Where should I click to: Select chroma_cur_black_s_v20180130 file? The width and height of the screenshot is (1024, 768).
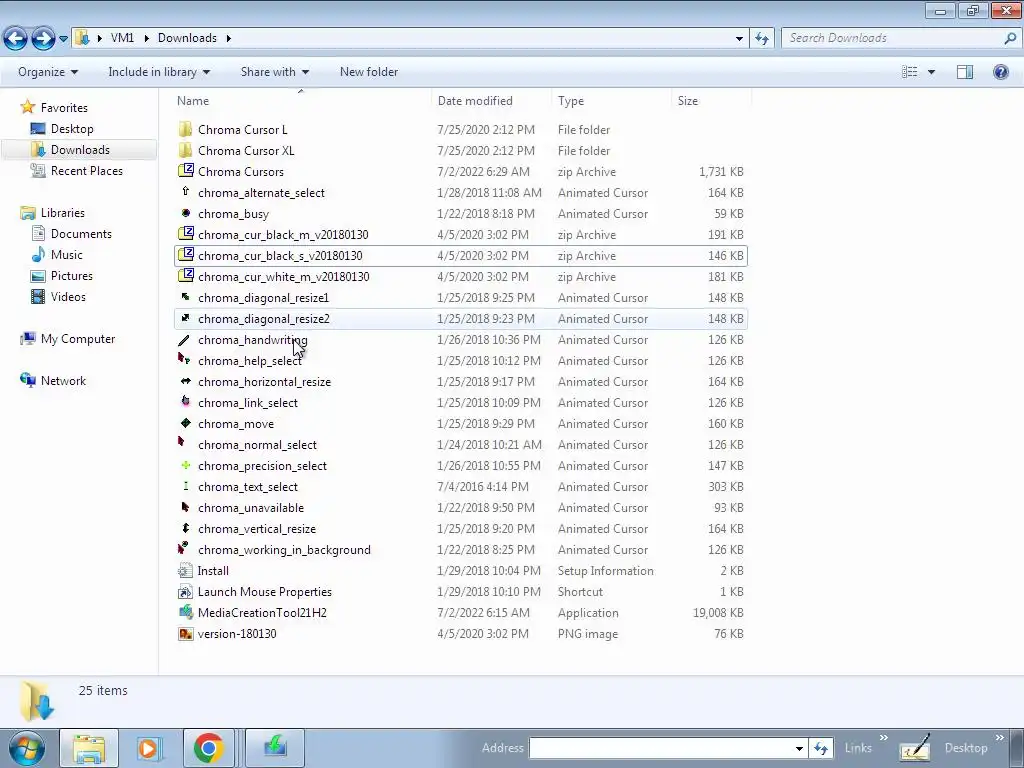[460, 255]
